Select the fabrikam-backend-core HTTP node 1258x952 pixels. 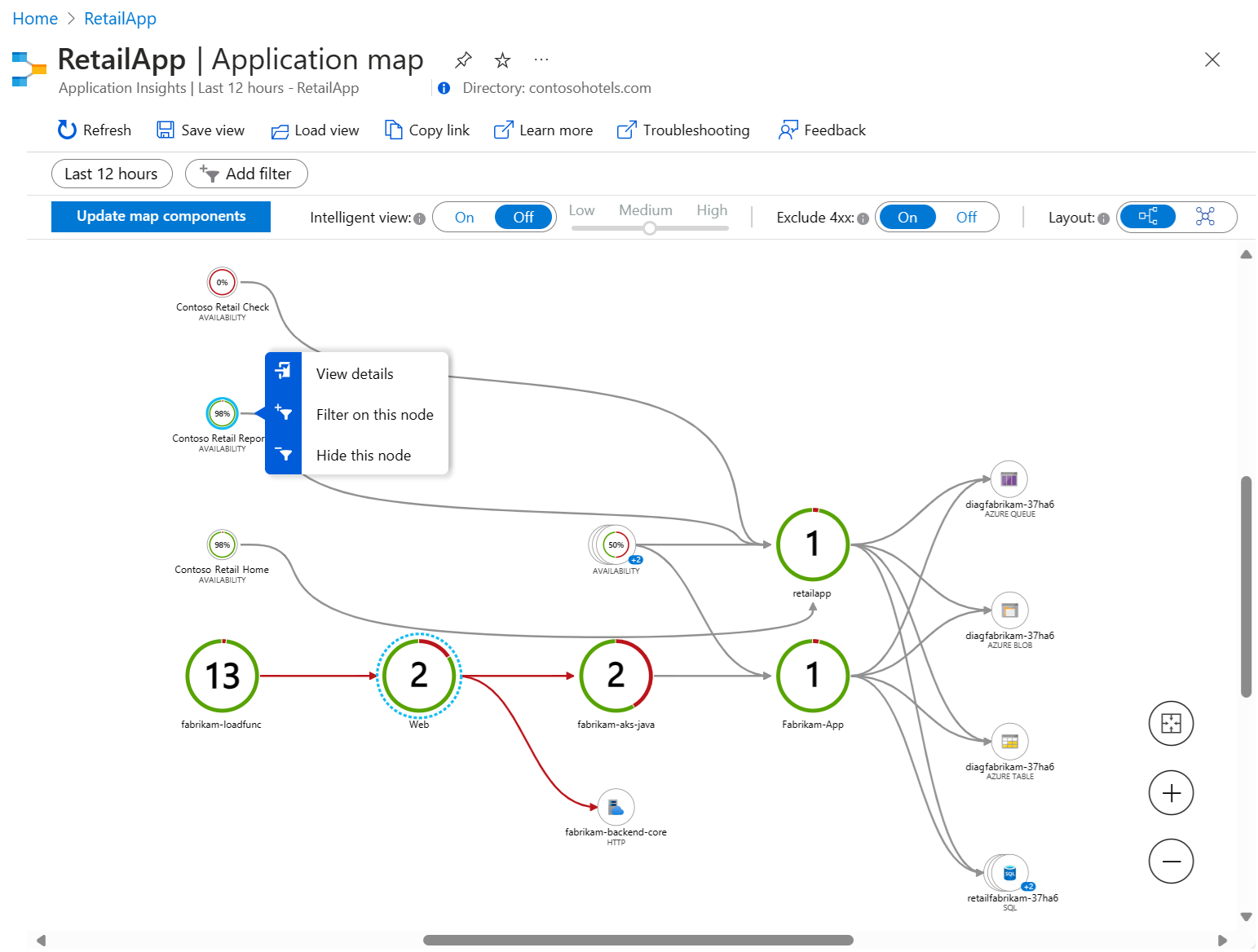pos(616,808)
